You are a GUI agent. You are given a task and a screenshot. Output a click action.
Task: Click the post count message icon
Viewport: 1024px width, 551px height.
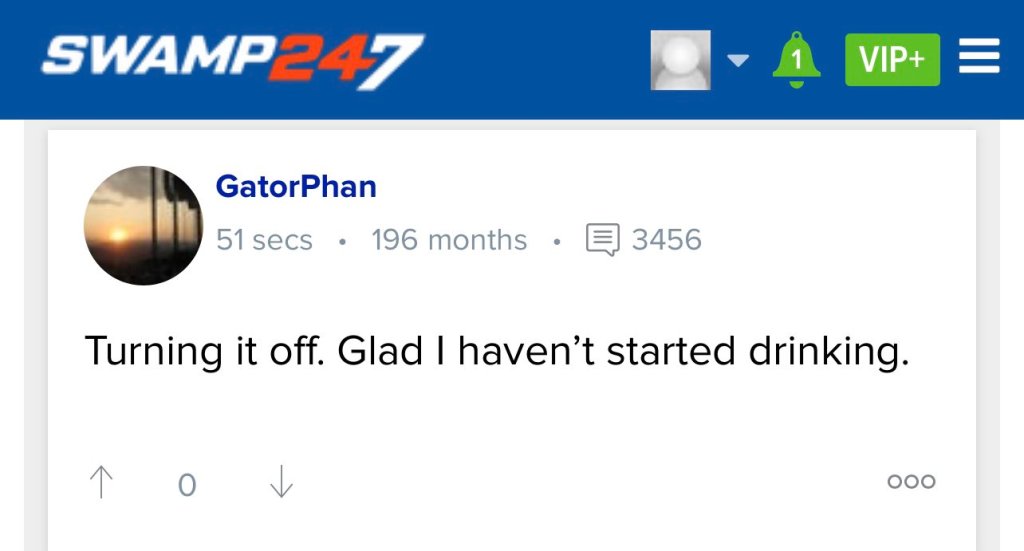click(x=601, y=240)
